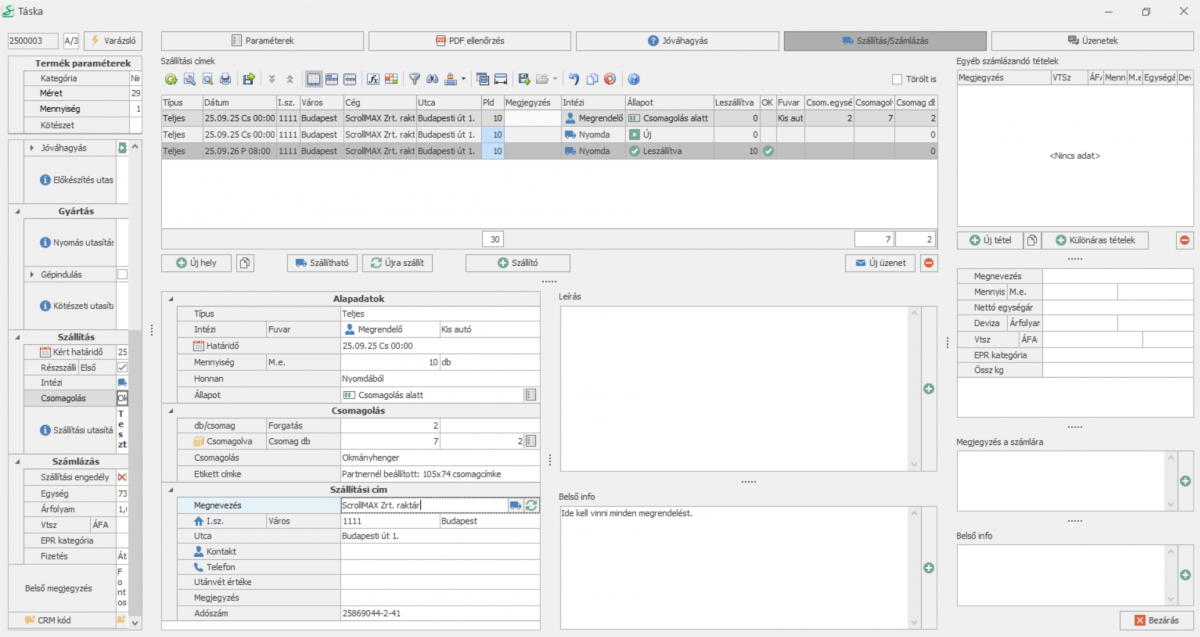Click the Szállítható button

321,263
